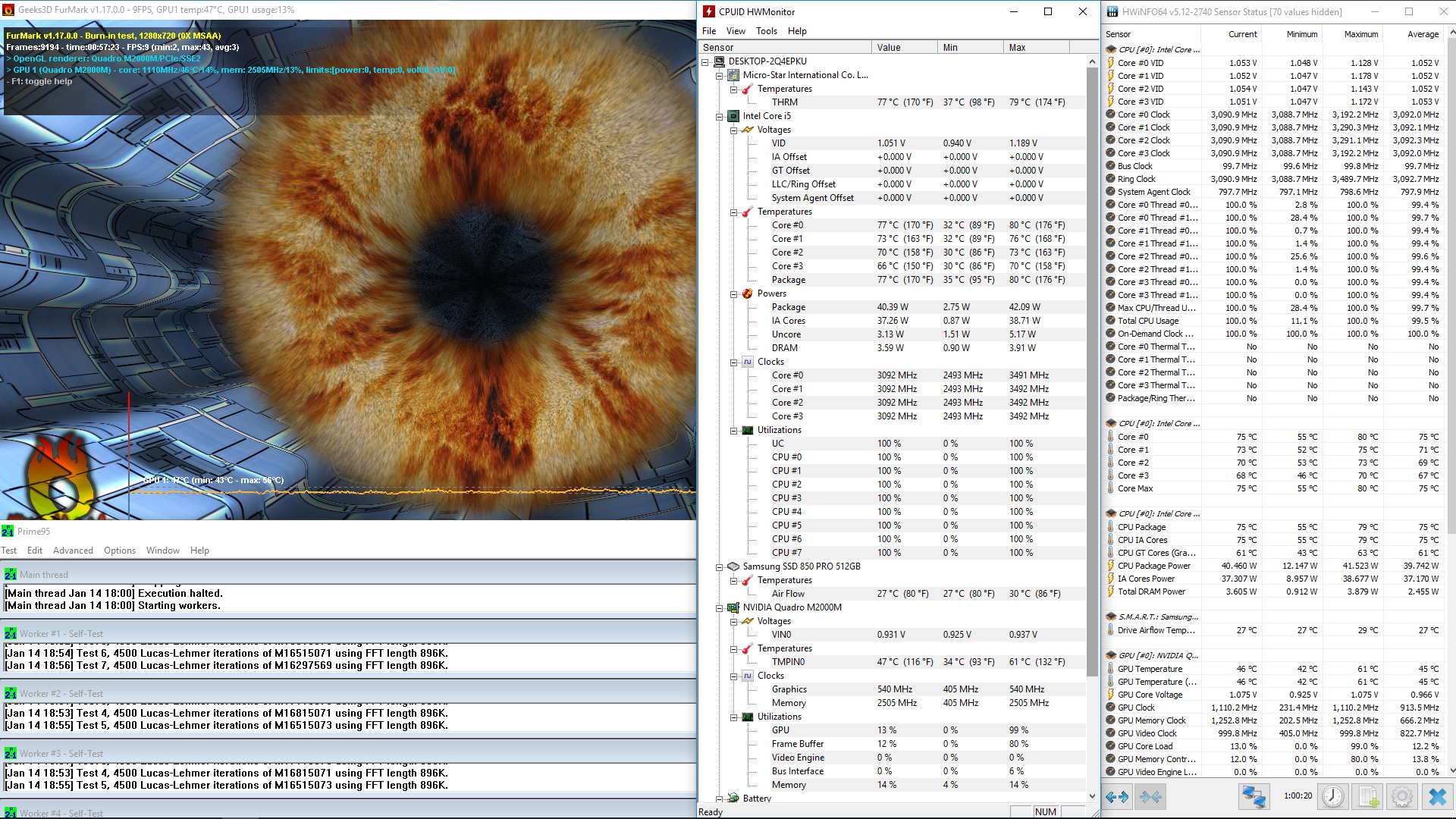Image resolution: width=1456 pixels, height=819 pixels.
Task: Collapse NVIDIA Quadro M2000M node
Action: 720,608
